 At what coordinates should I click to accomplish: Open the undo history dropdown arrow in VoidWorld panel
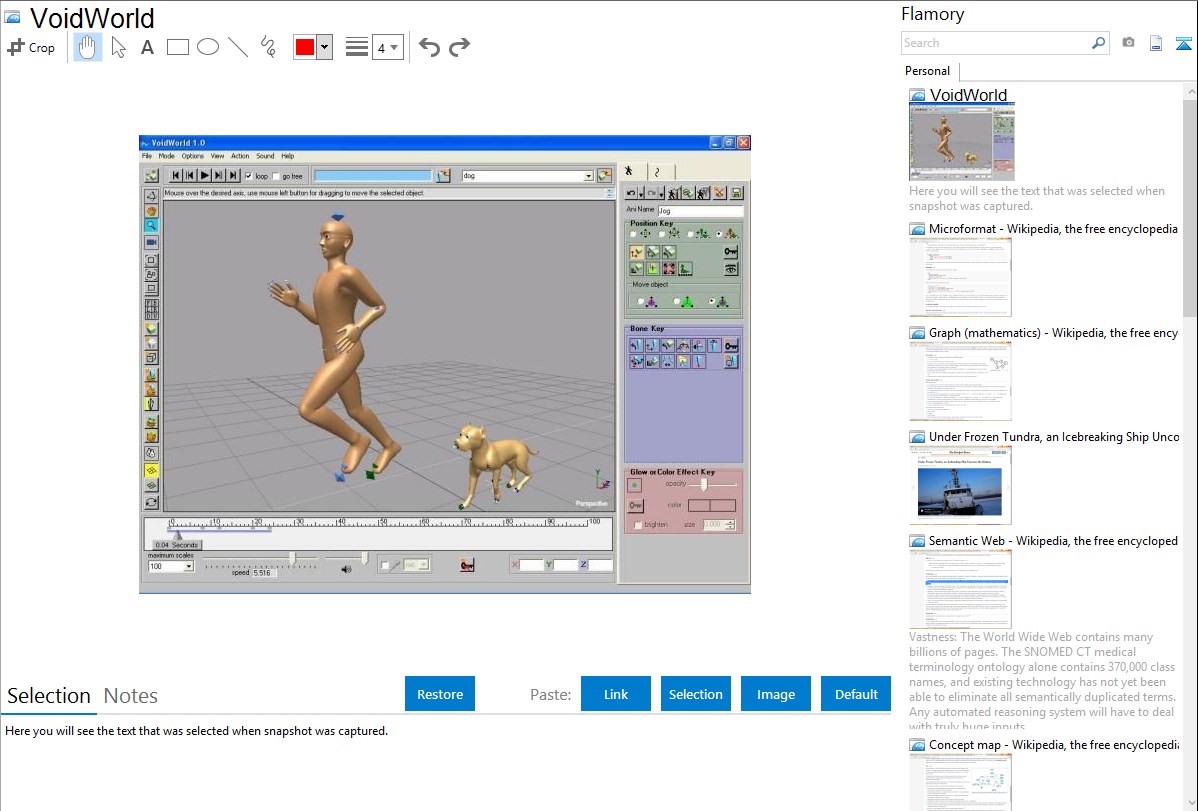click(640, 193)
